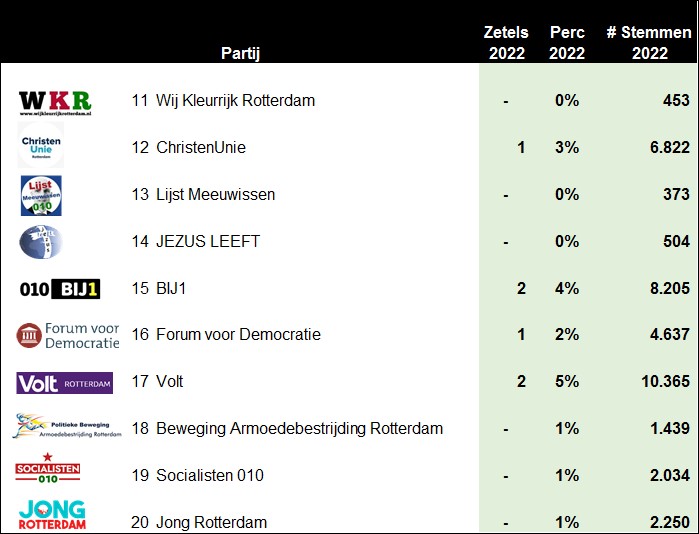Select the Volt party name text
Screen dimensions: 699x534
coord(169,381)
